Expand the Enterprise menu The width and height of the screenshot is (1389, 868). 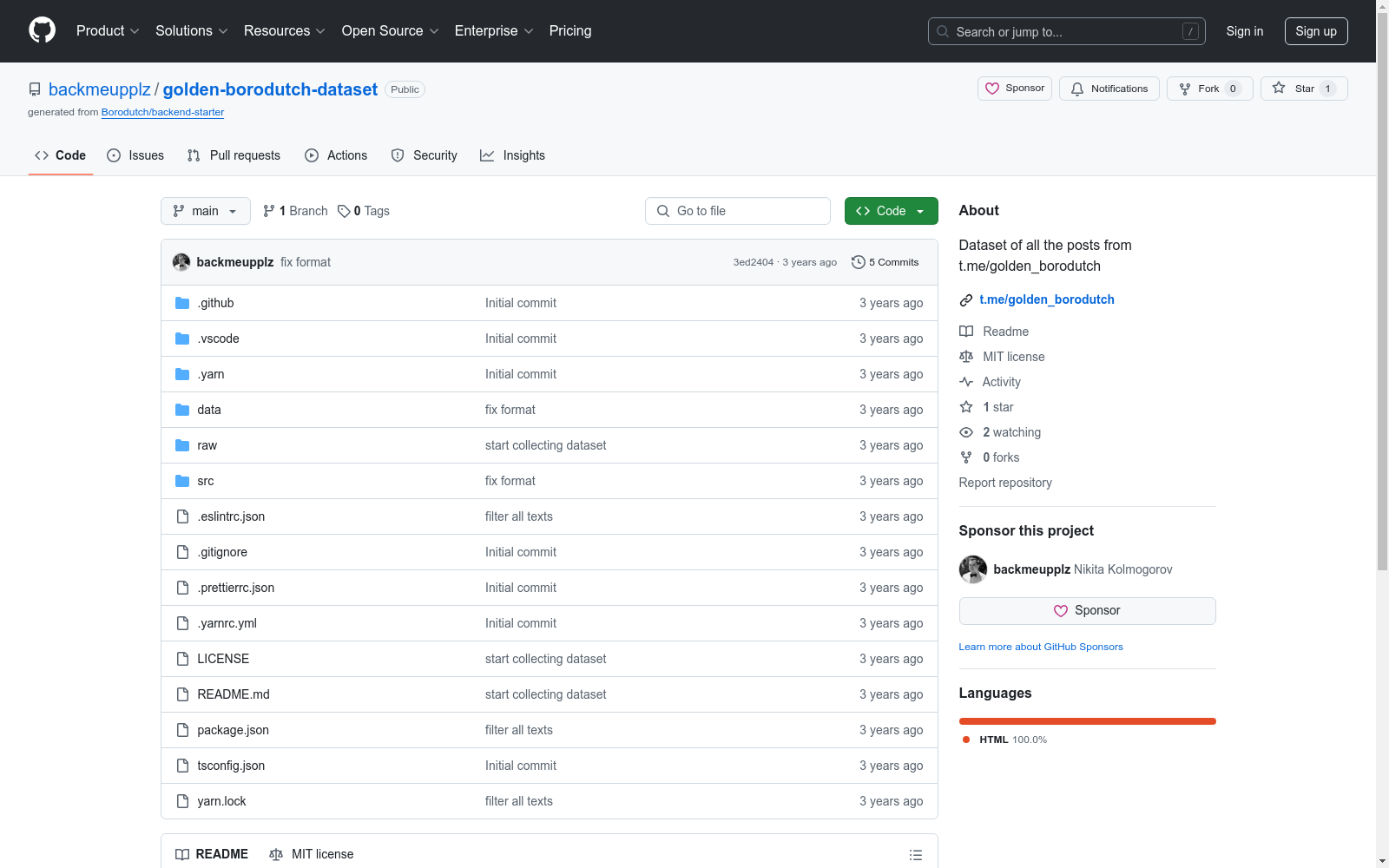tap(494, 31)
